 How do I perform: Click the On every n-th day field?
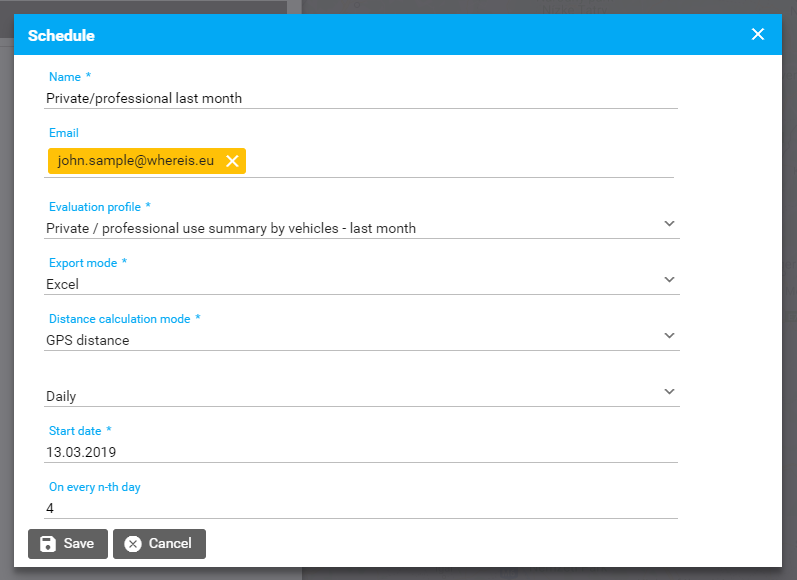point(360,508)
